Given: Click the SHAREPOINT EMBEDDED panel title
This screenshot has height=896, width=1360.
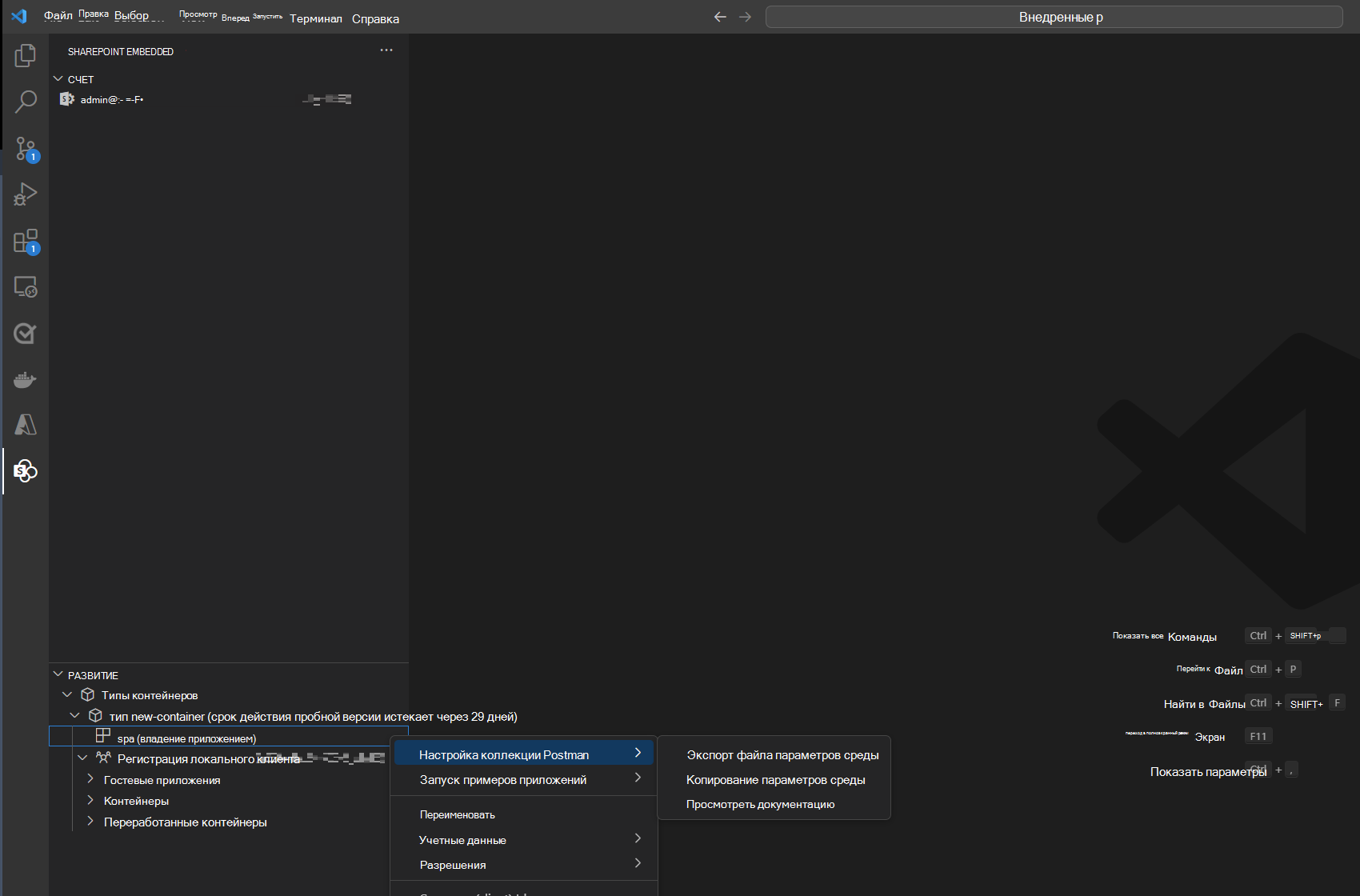Looking at the screenshot, I should (121, 51).
